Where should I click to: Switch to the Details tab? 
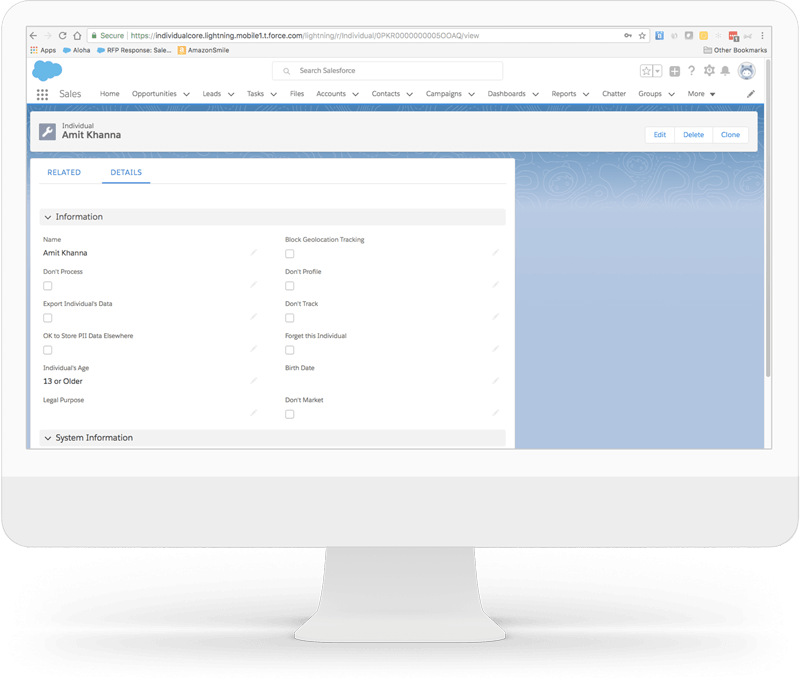pos(126,172)
